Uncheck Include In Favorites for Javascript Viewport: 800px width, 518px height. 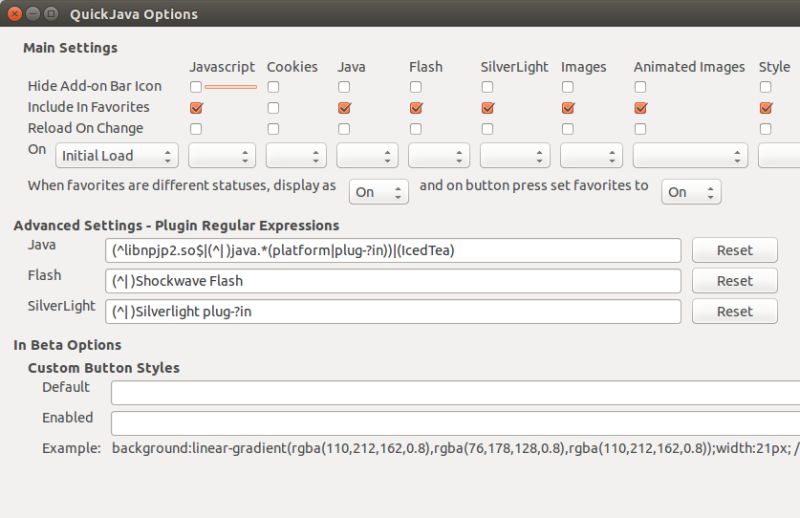(196, 108)
